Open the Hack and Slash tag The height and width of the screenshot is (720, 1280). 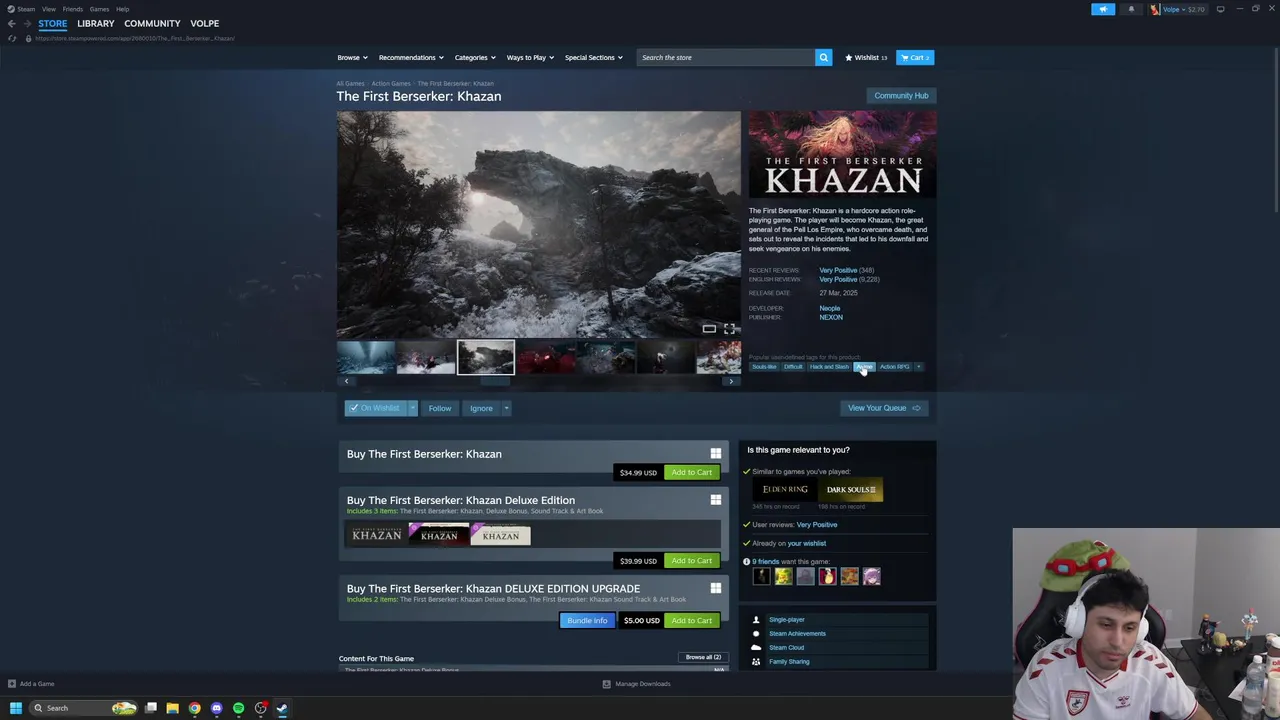point(829,367)
